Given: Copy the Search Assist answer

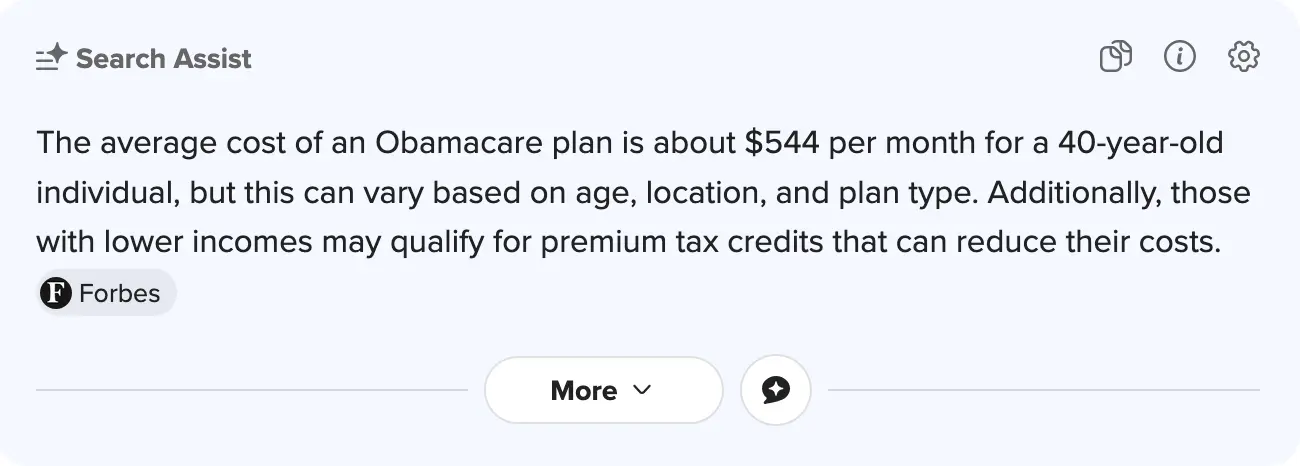Looking at the screenshot, I should [1115, 57].
